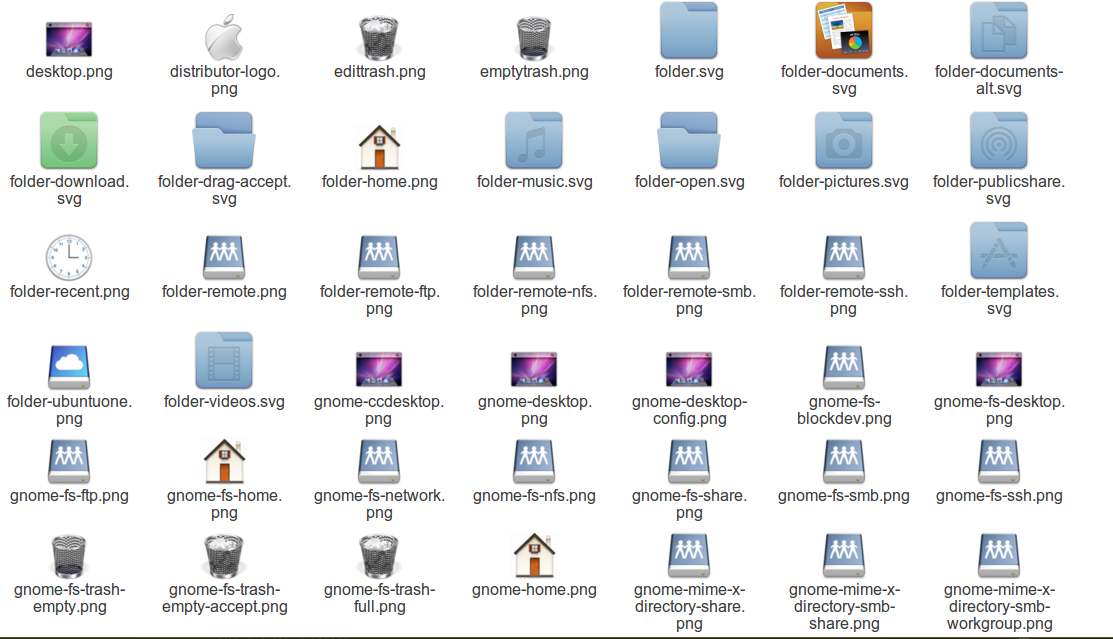Viewport: 1113px width, 639px height.
Task: Click the "desktop.png" file name
Action: tap(70, 72)
